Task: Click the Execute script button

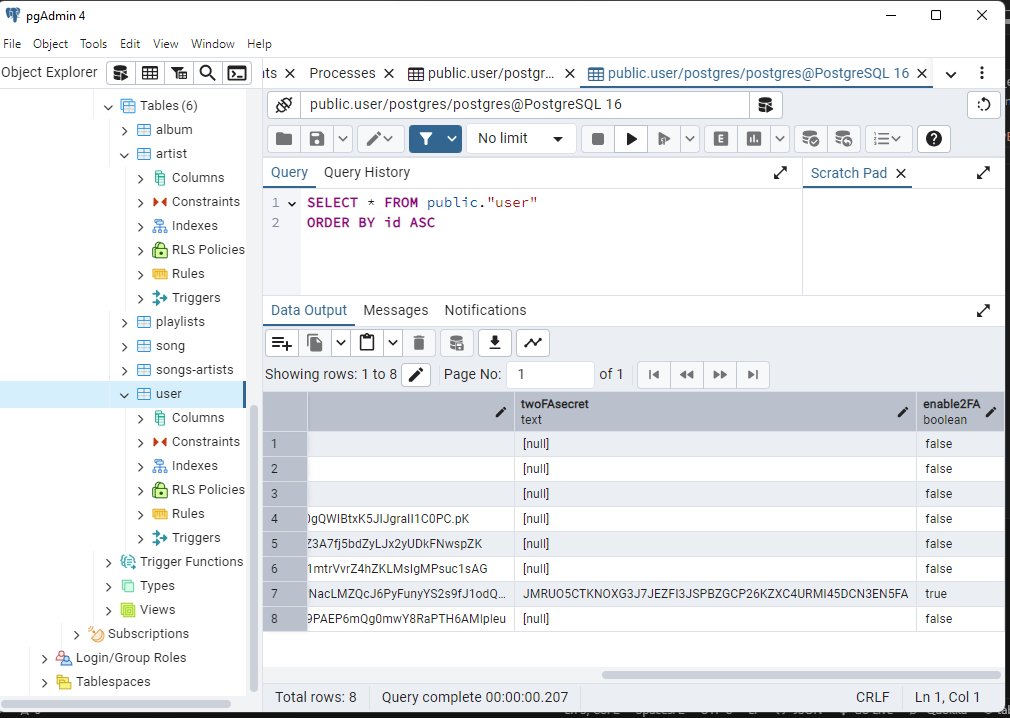Action: point(663,138)
